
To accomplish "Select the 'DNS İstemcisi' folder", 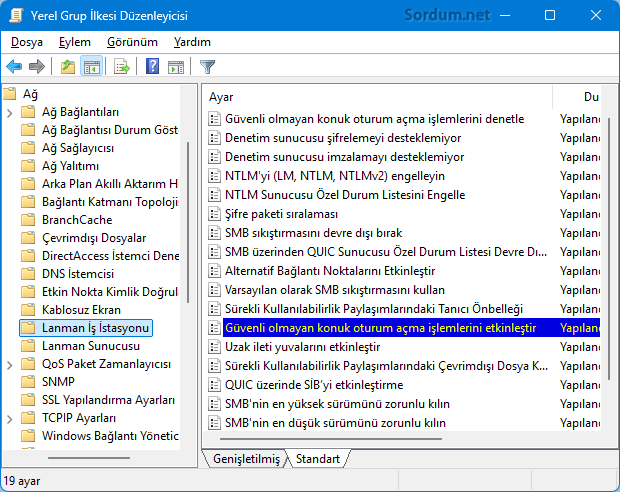I will [x=78, y=274].
